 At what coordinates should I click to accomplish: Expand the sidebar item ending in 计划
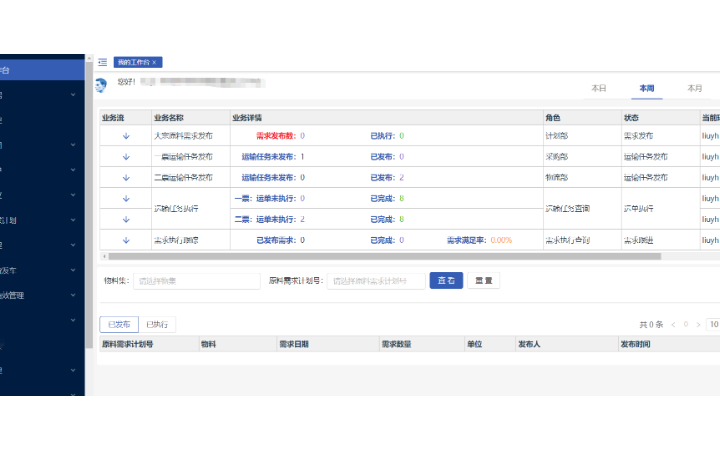tap(42, 220)
